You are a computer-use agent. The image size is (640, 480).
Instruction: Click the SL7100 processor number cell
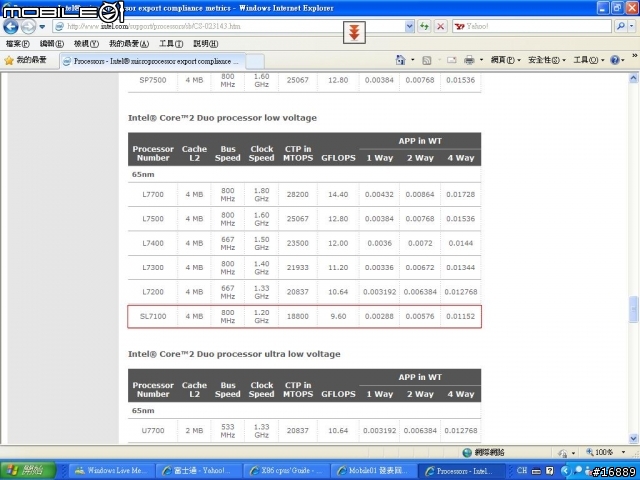coord(153,316)
